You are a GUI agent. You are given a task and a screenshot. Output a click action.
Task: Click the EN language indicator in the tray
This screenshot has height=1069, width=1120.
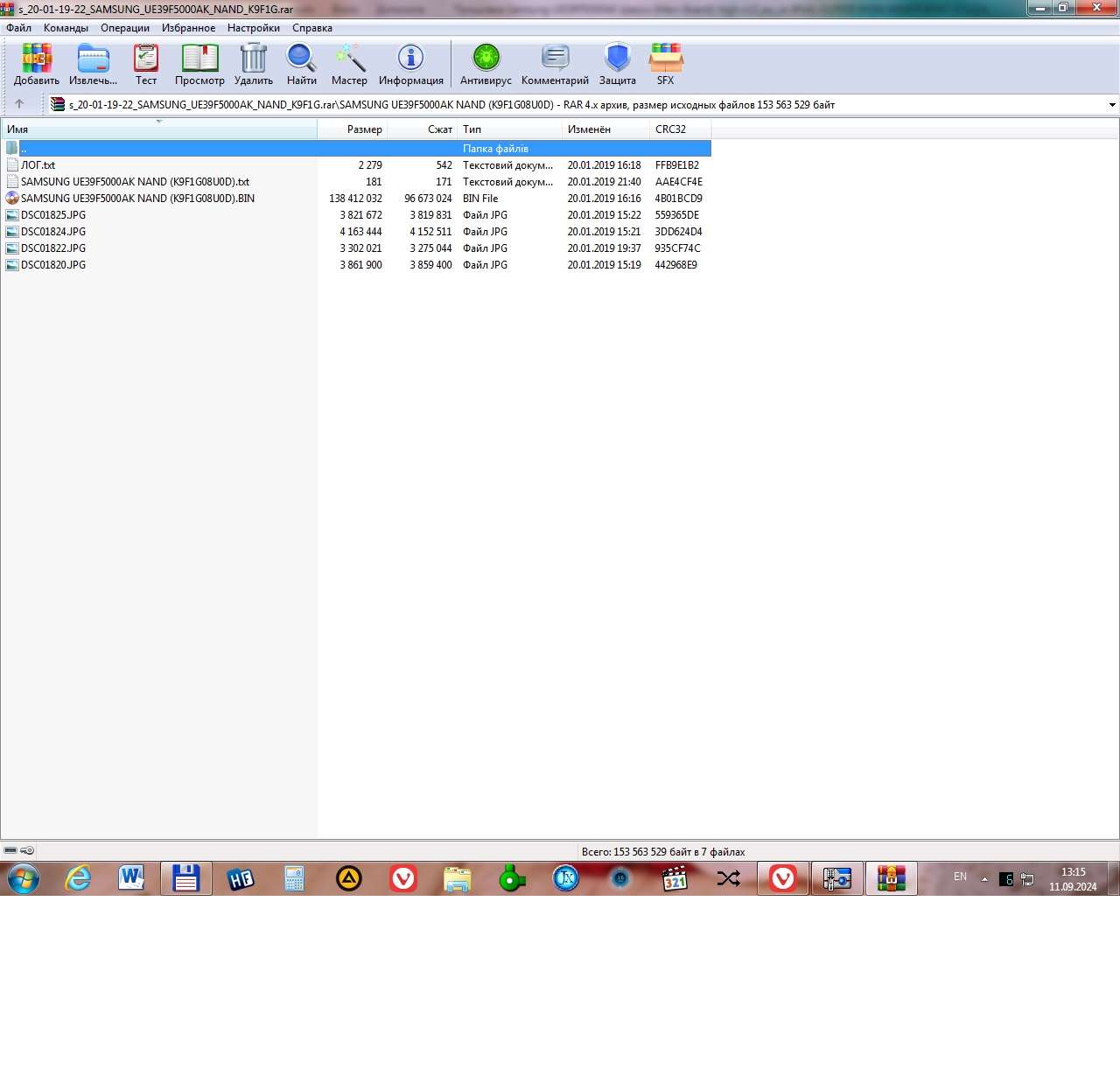(x=960, y=877)
